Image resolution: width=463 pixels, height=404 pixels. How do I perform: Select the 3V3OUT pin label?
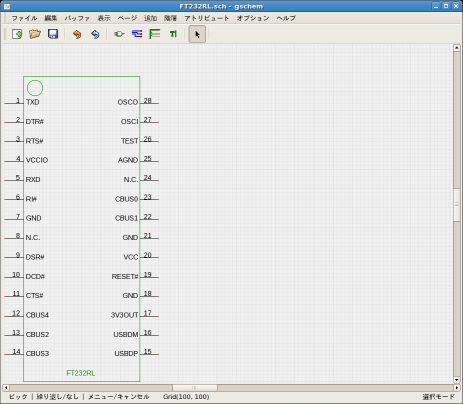coord(124,315)
